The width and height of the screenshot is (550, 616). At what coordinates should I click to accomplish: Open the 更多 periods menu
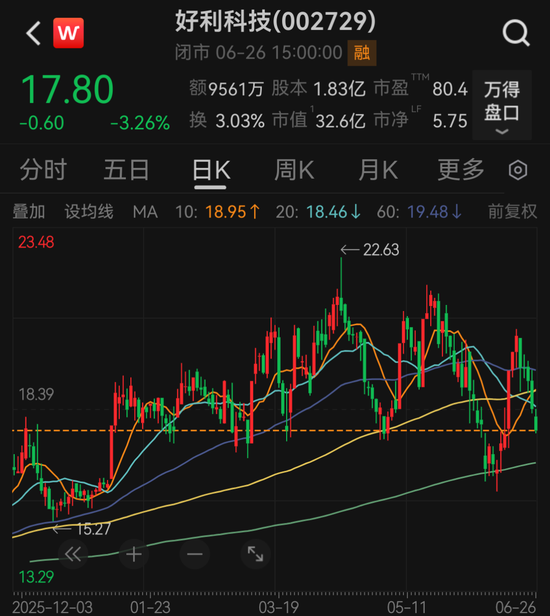[x=461, y=170]
